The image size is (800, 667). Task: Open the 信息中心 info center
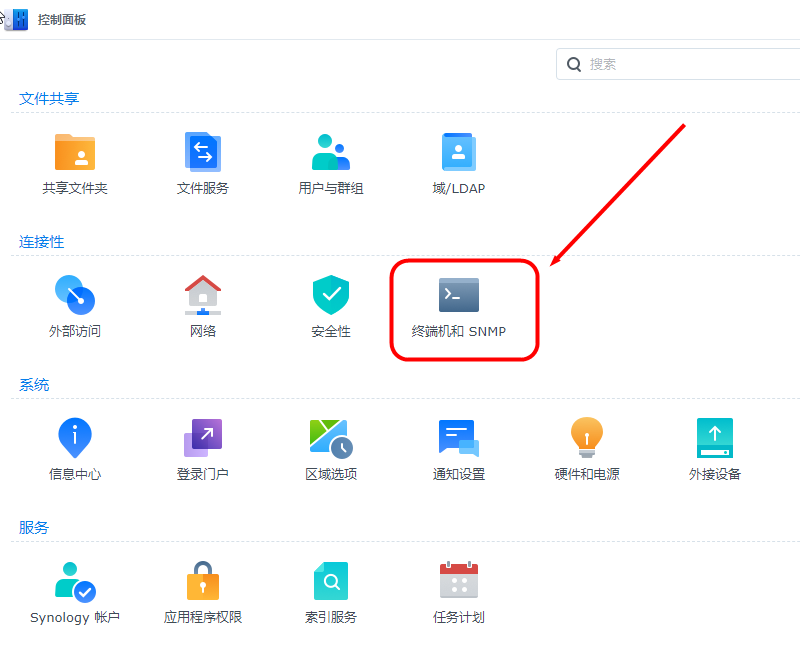tap(75, 439)
